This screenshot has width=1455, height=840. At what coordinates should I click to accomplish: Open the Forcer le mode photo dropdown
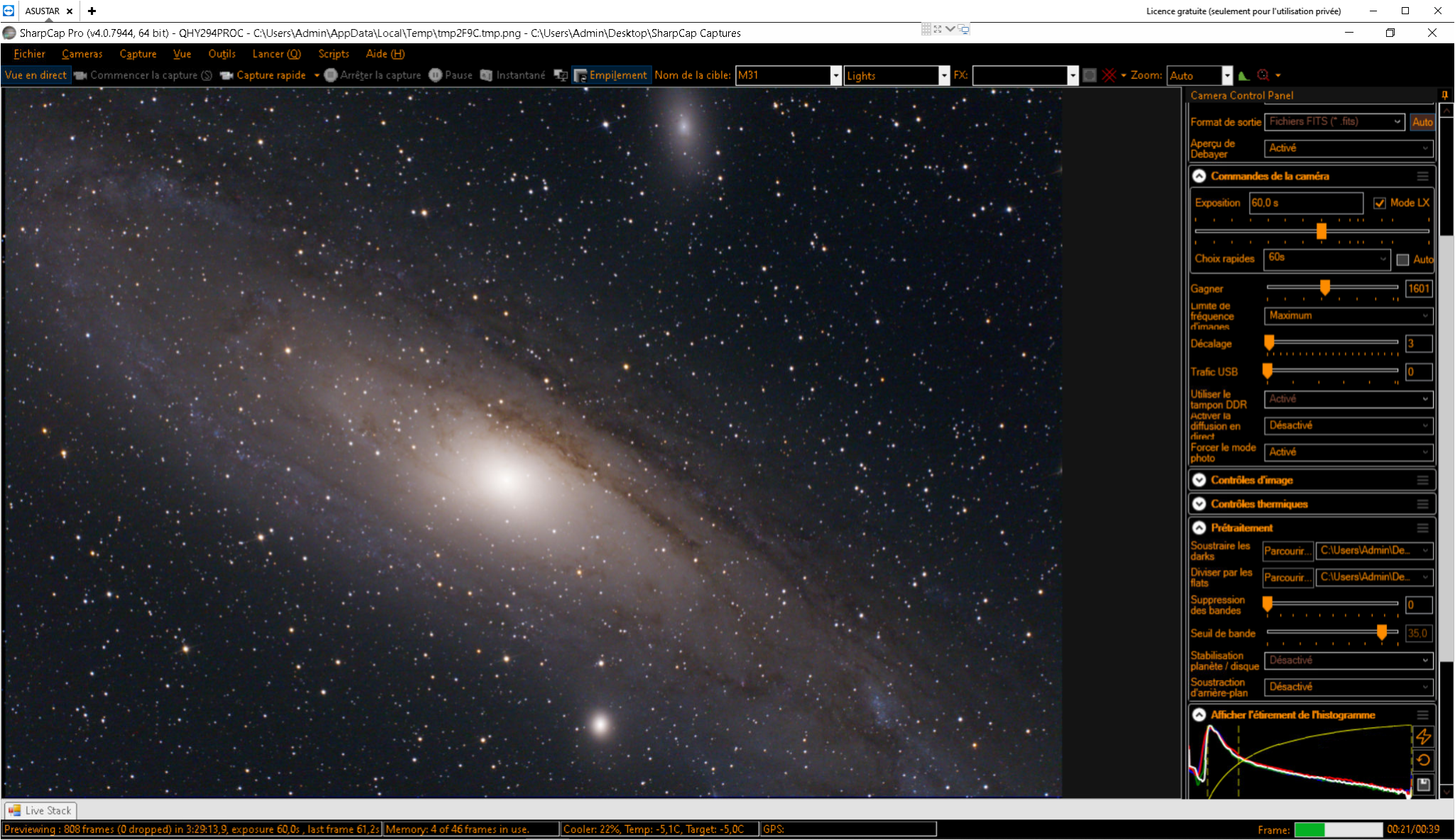(1348, 452)
